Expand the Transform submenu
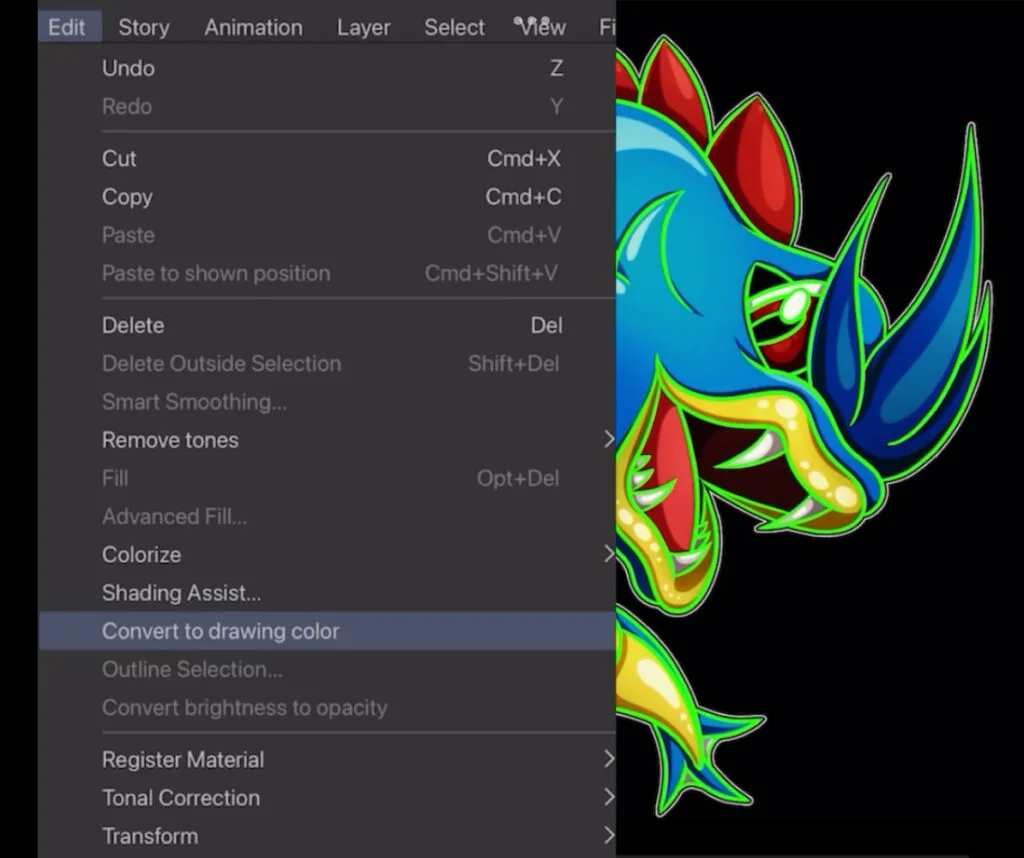Image resolution: width=1024 pixels, height=858 pixels. pos(327,836)
